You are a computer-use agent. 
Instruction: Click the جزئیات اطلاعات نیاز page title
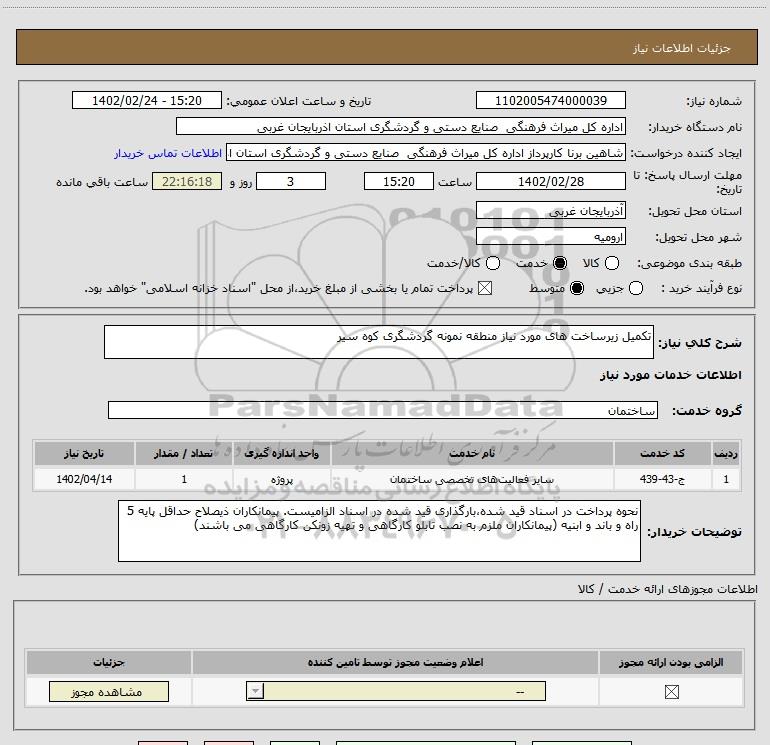pos(681,48)
